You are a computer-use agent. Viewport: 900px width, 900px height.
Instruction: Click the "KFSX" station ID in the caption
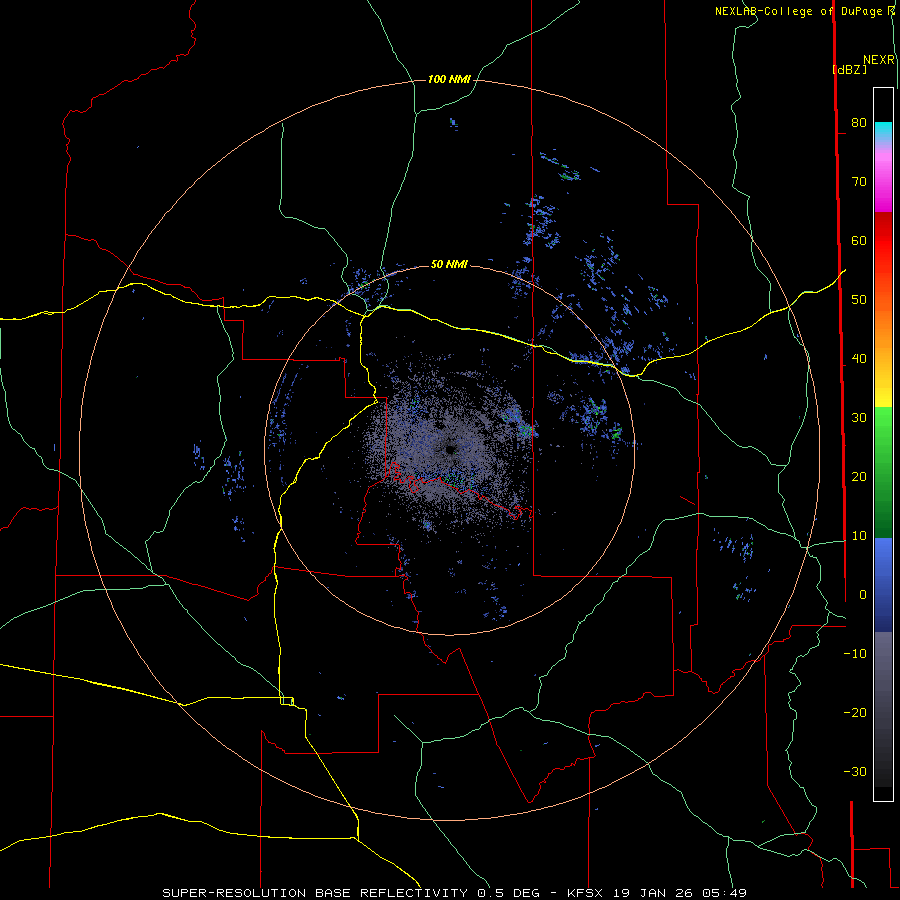click(585, 893)
